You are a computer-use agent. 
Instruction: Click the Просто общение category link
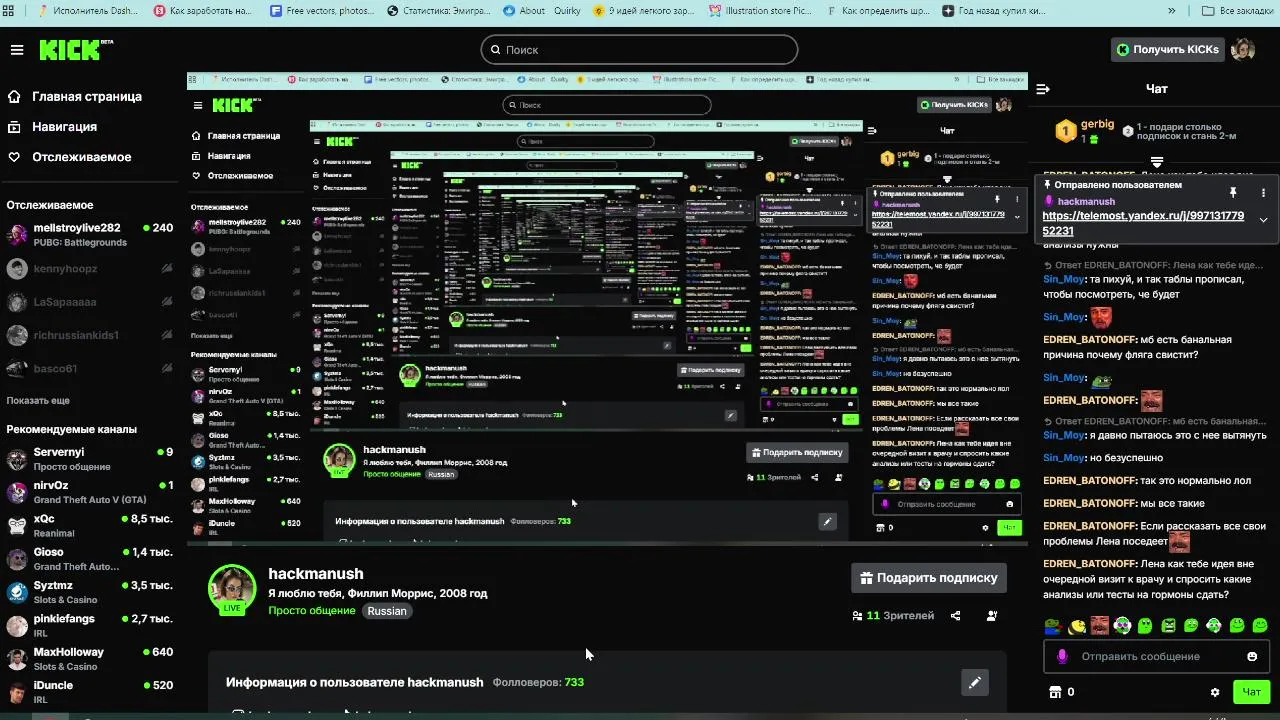(311, 611)
